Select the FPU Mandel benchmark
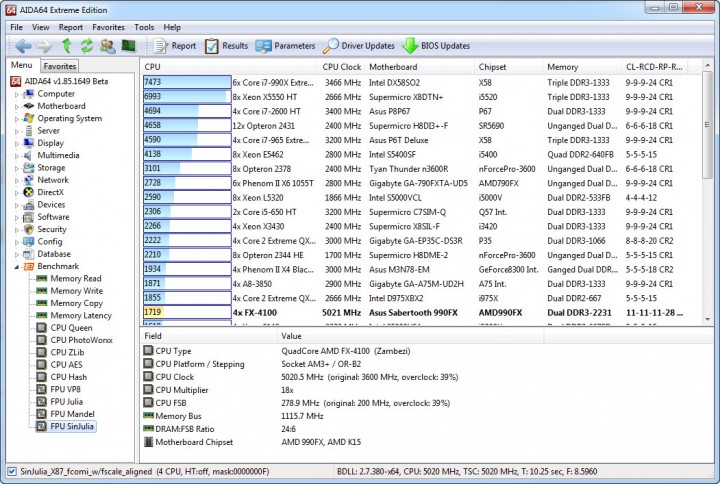 pos(66,414)
